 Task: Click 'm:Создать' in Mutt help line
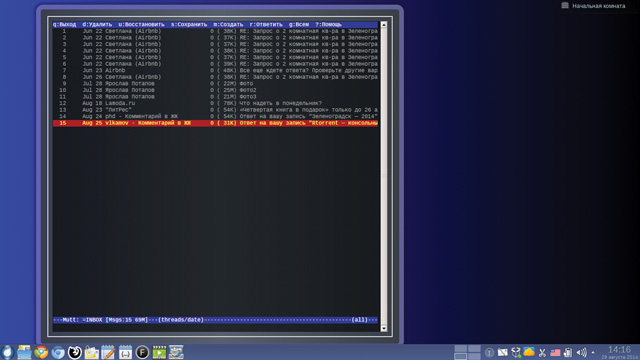(228, 24)
